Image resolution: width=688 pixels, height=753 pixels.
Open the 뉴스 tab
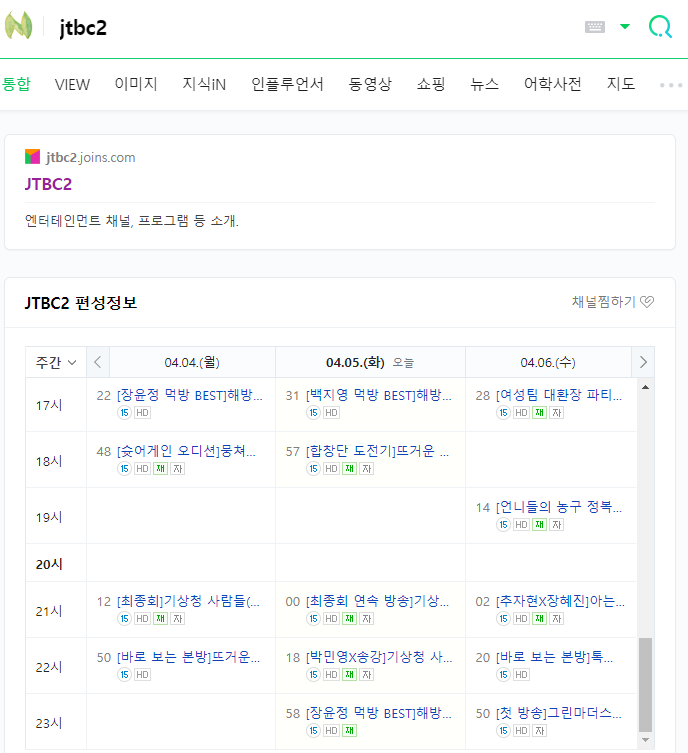484,84
